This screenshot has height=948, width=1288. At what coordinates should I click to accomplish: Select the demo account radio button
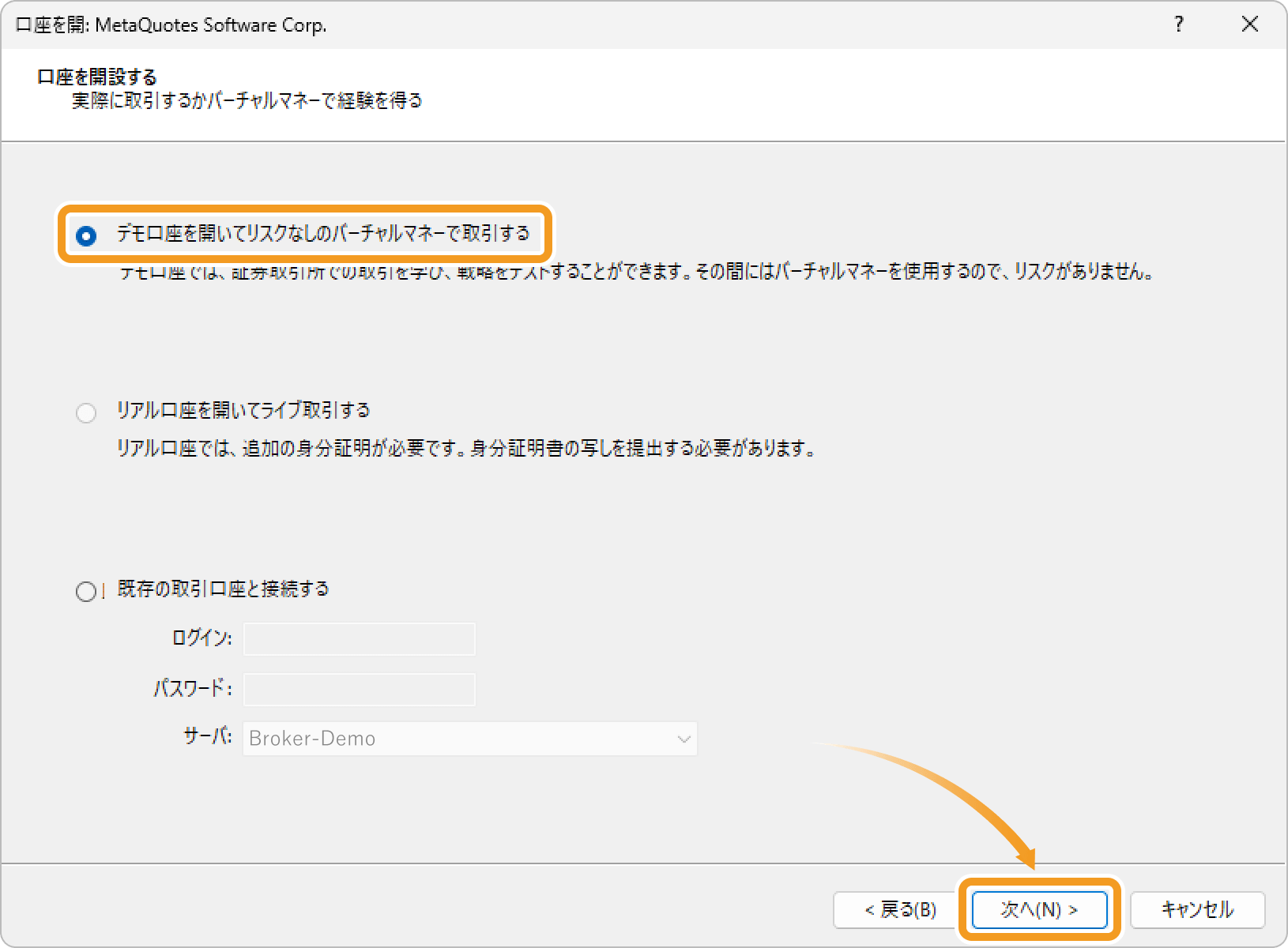tap(86, 235)
